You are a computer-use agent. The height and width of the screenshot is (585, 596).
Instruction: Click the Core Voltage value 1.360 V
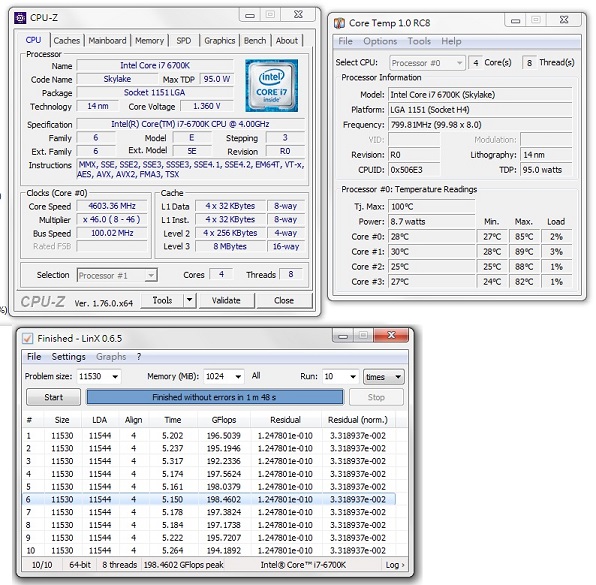(206, 106)
